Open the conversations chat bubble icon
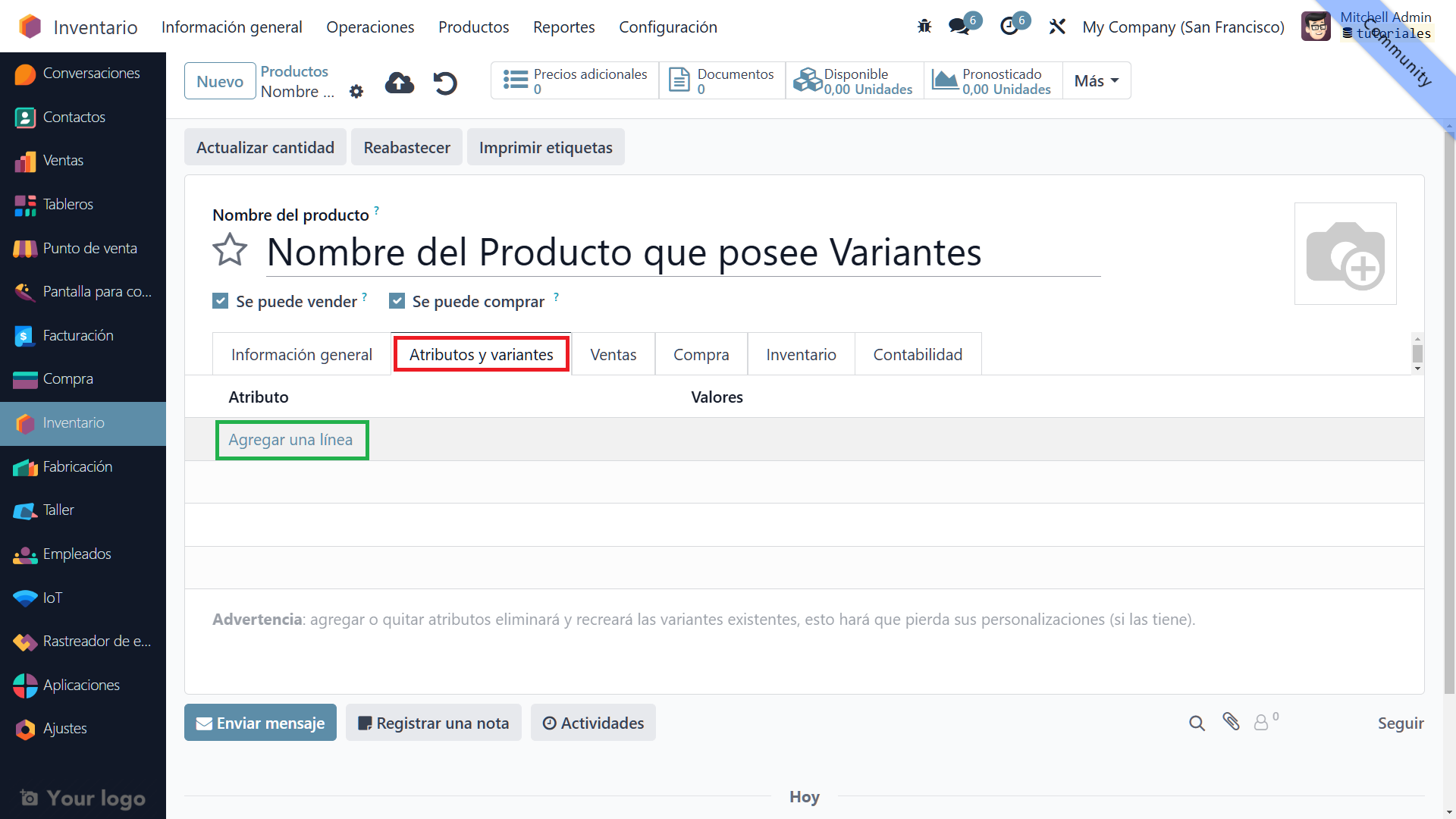 click(x=959, y=27)
